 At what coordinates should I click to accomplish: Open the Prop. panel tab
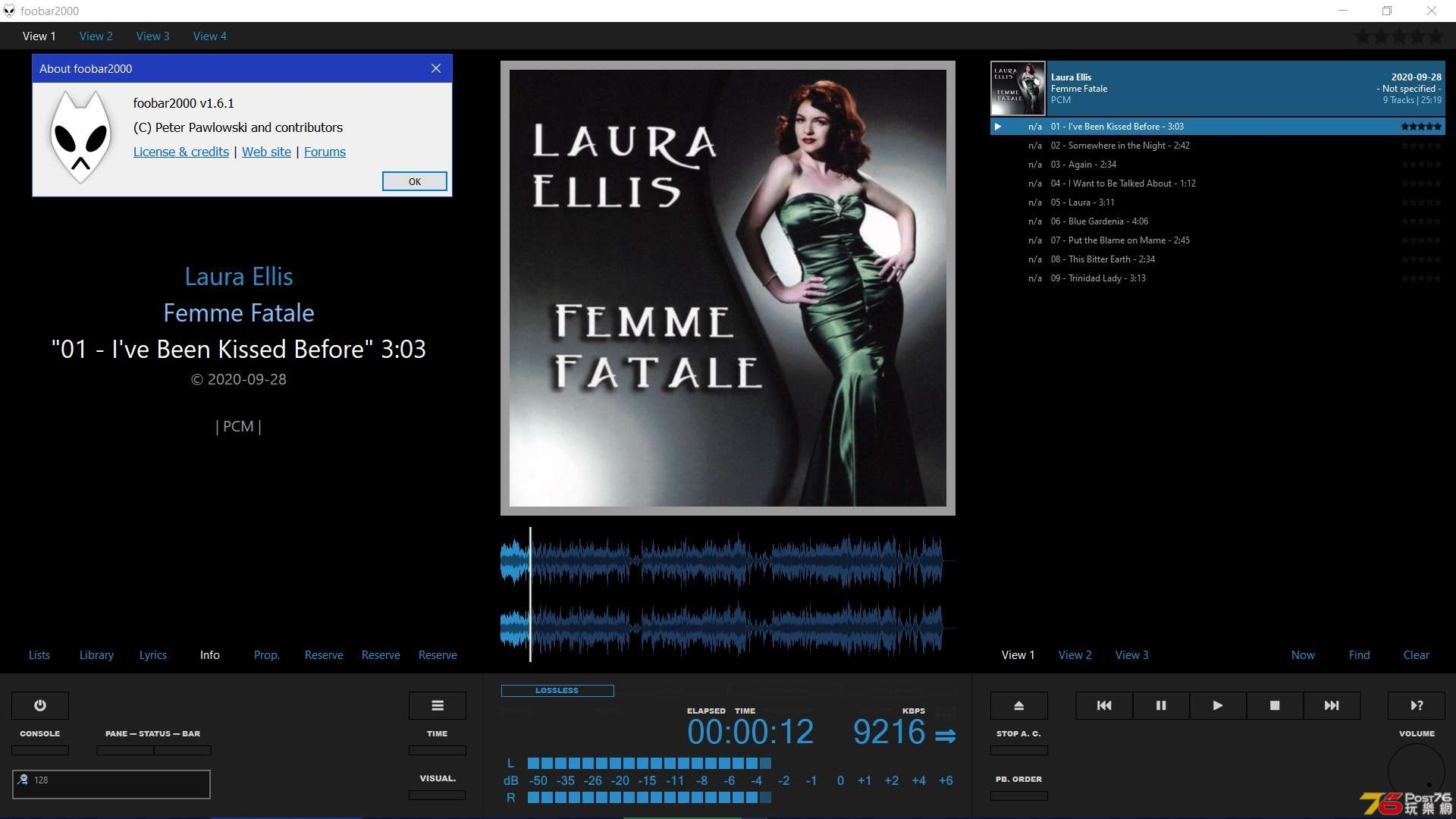coord(267,655)
